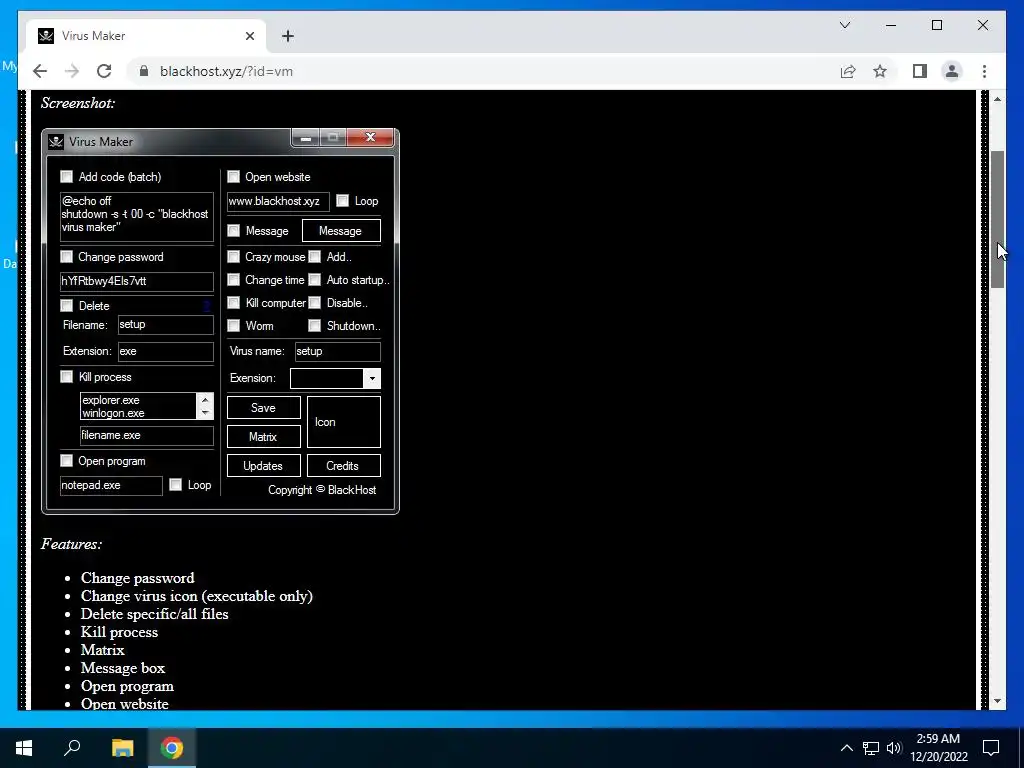Tick the Loop checkbox beside www.blackhost.xyz

pos(343,201)
